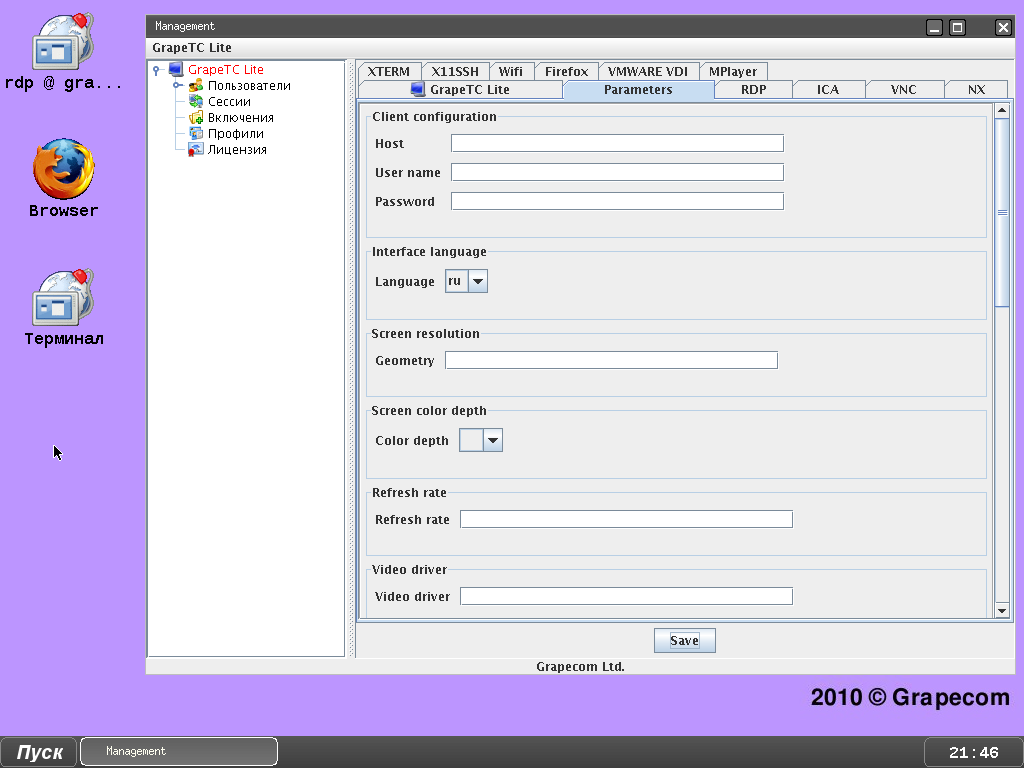Screen dimensions: 1024x768
Task: Open the Firefox tab
Action: pos(566,71)
